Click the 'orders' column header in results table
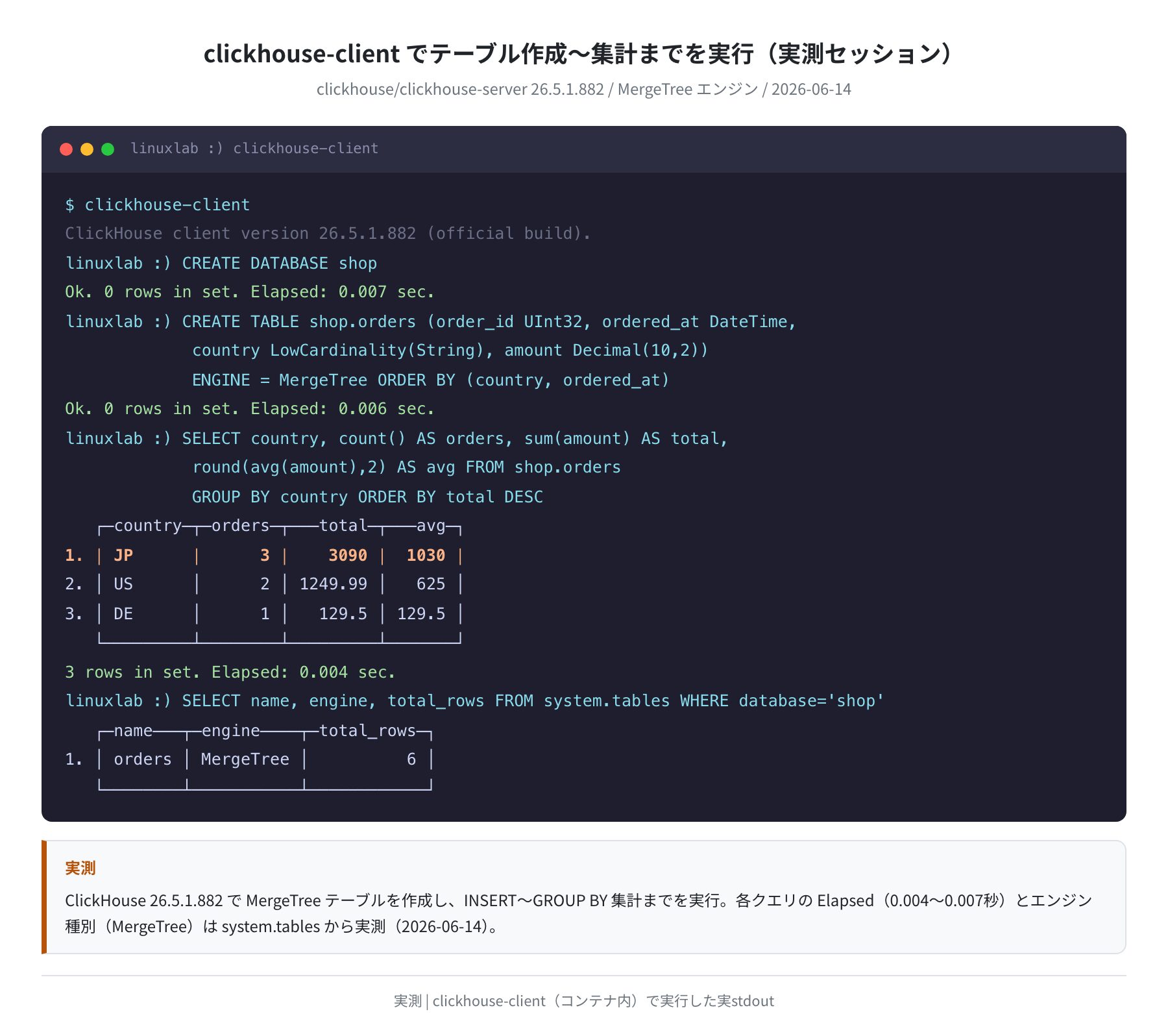 [x=241, y=526]
